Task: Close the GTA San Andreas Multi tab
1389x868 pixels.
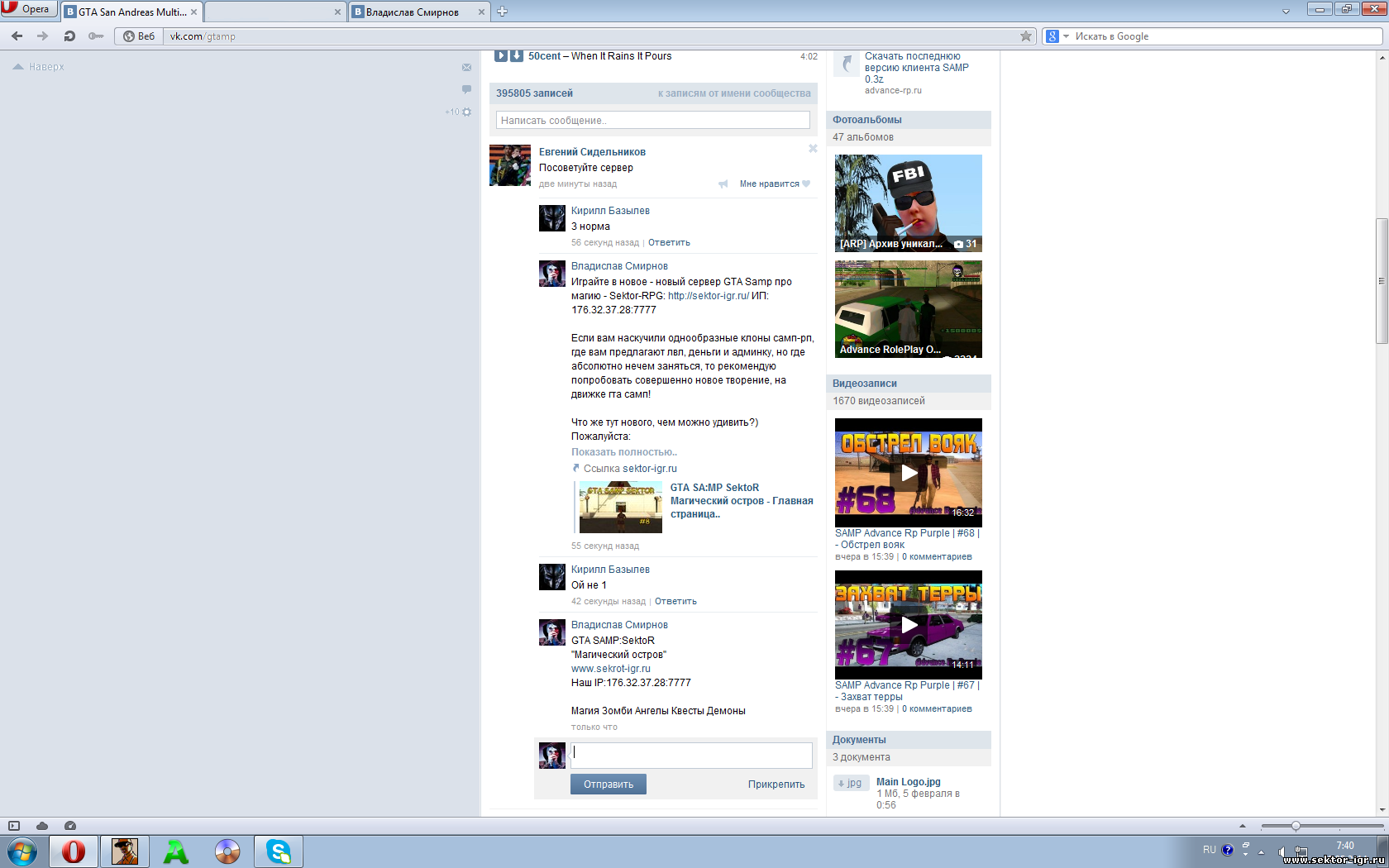Action: 193,12
